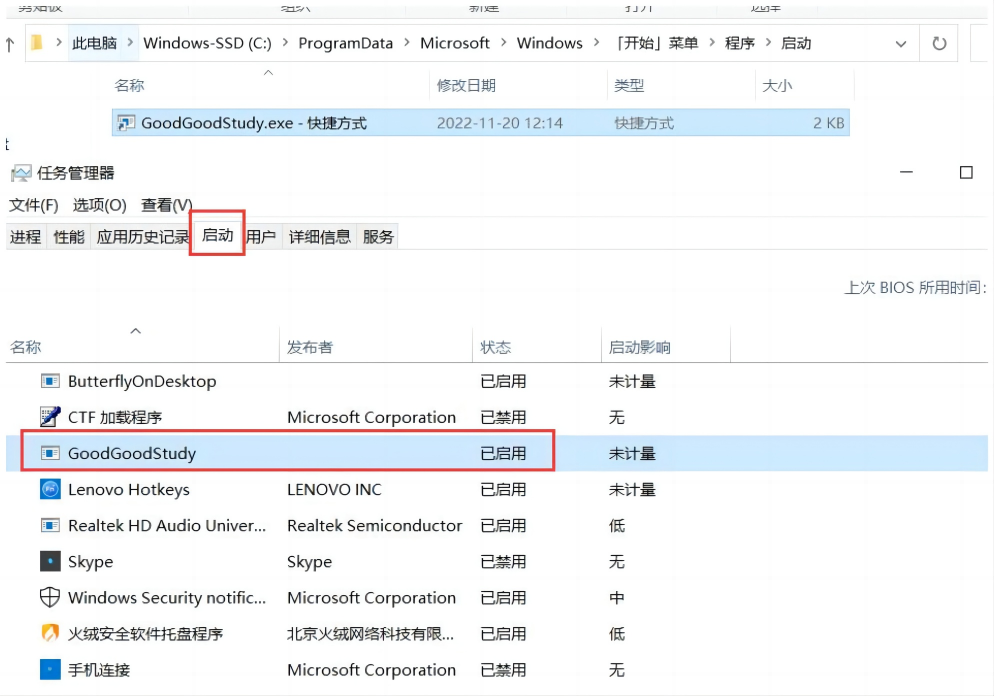Screen dimensions: 994x696
Task: Click 北京火绒网络科技有限... publisher cell
Action: click(370, 634)
